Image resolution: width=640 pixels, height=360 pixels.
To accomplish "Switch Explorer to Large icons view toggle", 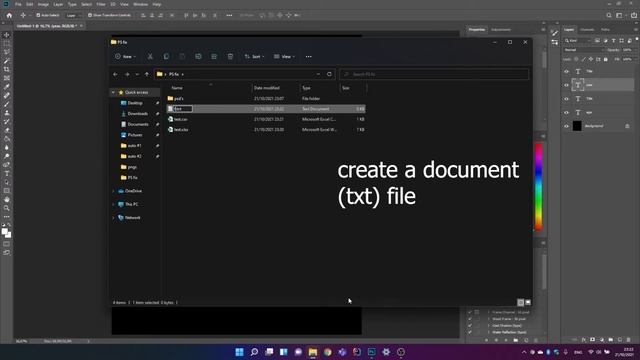I will [528, 302].
